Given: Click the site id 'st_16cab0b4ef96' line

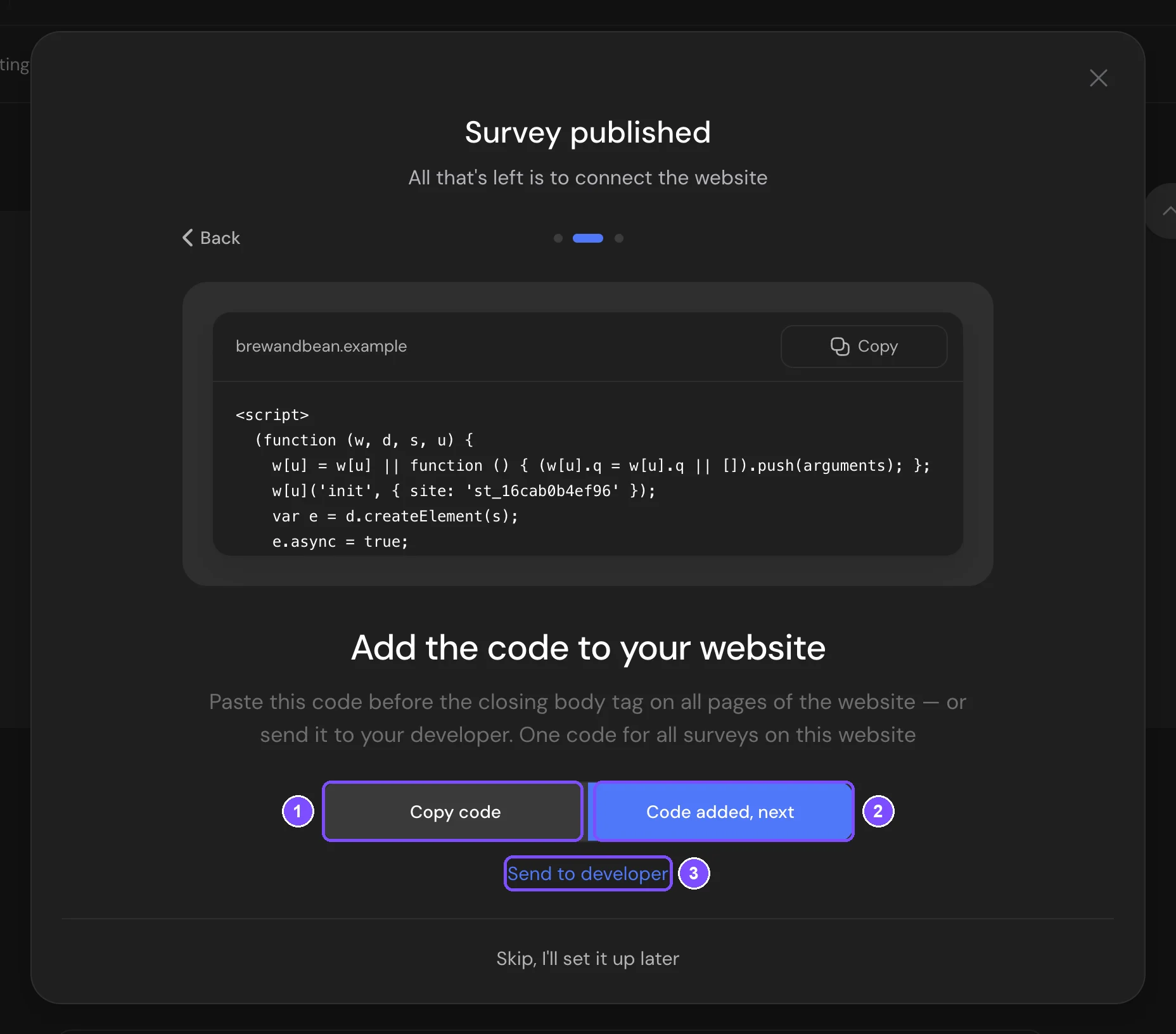Looking at the screenshot, I should [x=464, y=491].
